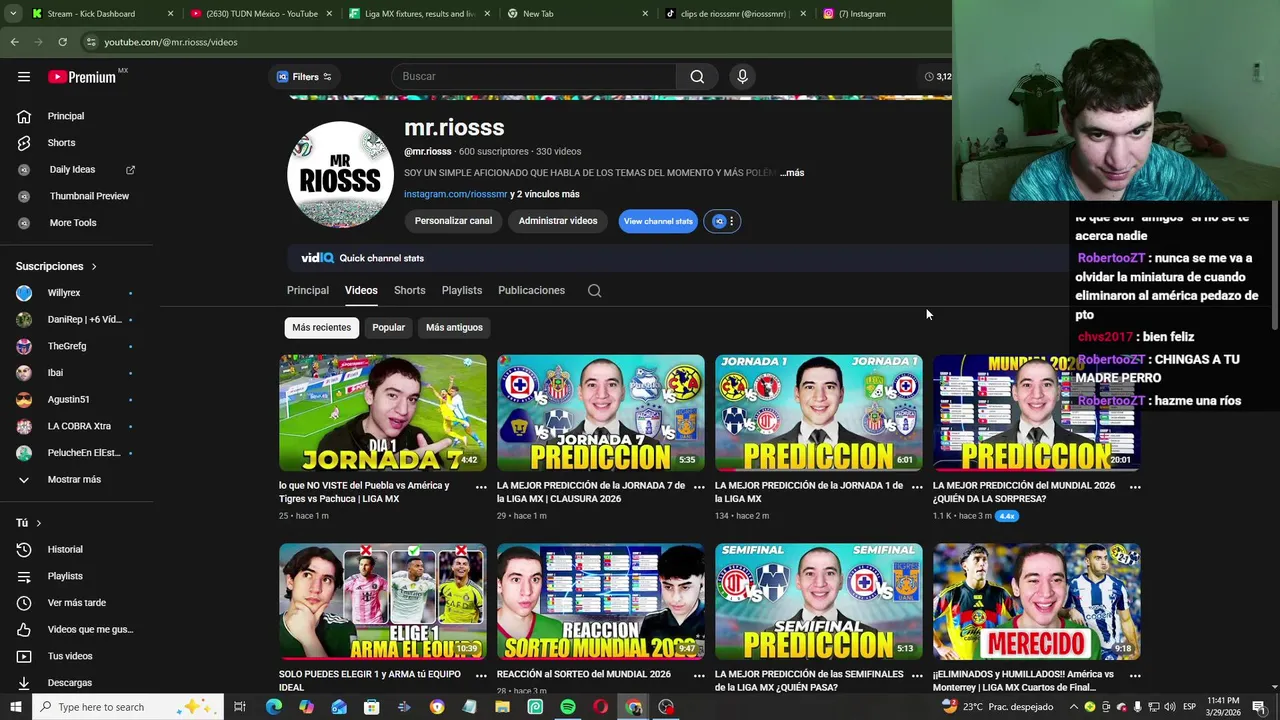The image size is (1280, 720).
Task: Open options menu for Jornada 7 prediction video
Action: (699, 487)
